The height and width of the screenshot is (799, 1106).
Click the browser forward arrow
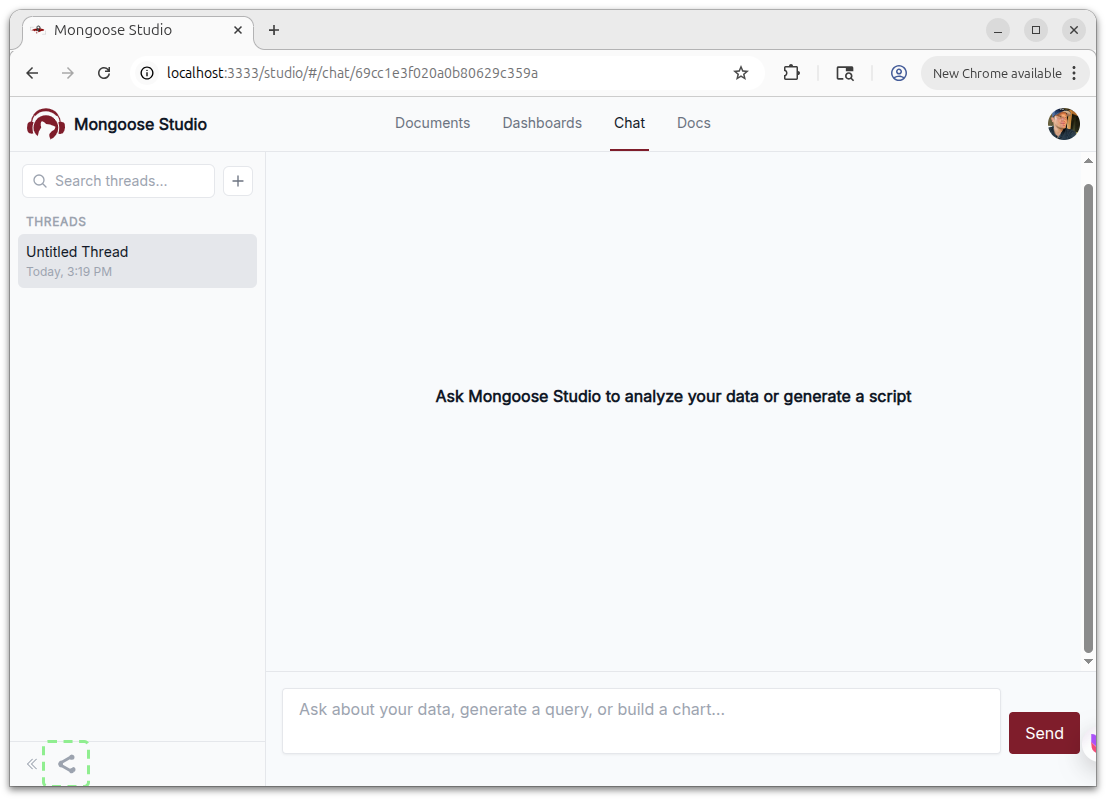[68, 73]
